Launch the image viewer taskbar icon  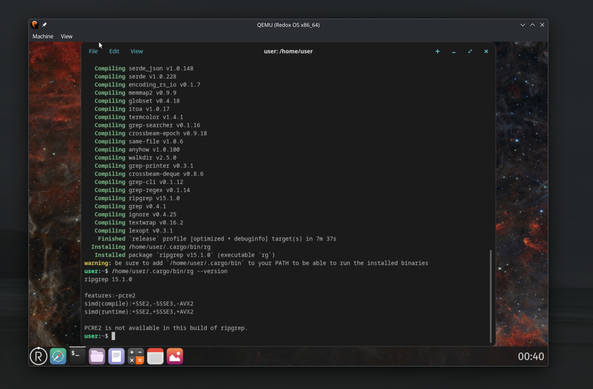coord(175,356)
